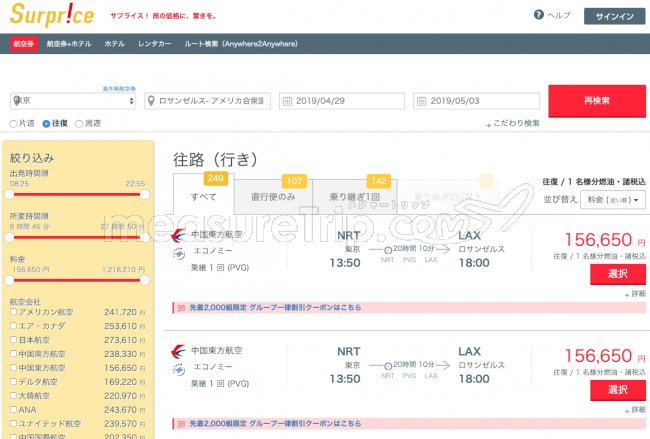Click the 再検索 search again button
Image resolution: width=650 pixels, height=439 pixels.
[597, 101]
